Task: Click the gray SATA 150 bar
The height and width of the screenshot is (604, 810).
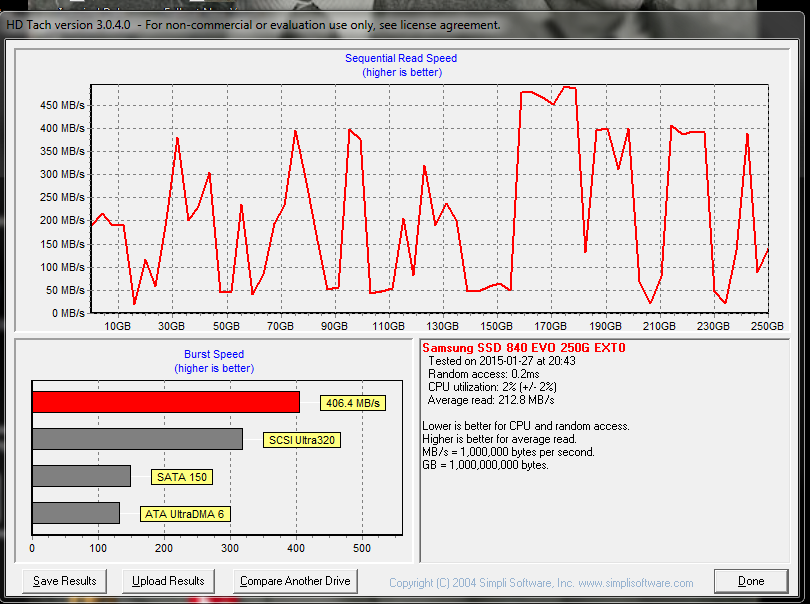Action: 82,476
